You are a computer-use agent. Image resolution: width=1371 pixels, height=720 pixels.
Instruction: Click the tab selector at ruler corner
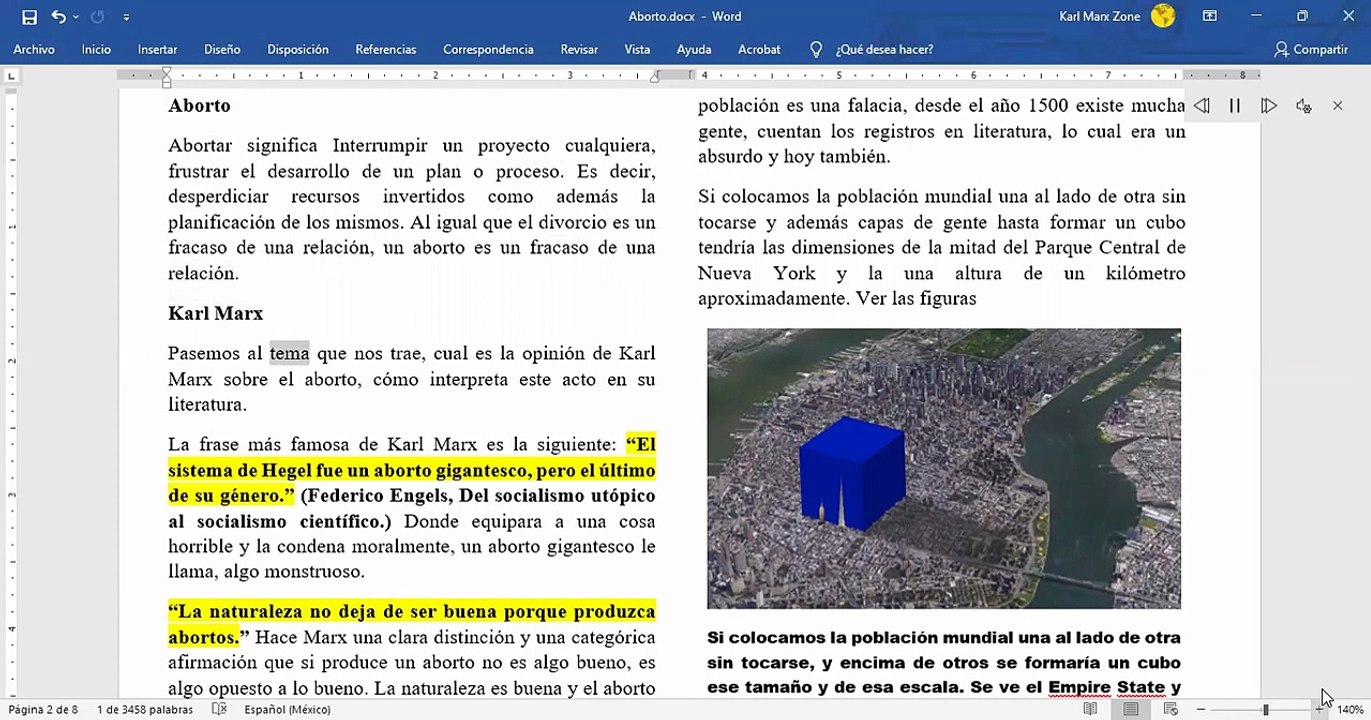click(x=11, y=75)
